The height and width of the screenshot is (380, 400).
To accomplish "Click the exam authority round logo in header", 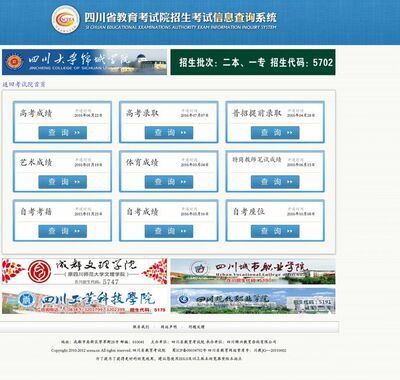I will tap(66, 19).
